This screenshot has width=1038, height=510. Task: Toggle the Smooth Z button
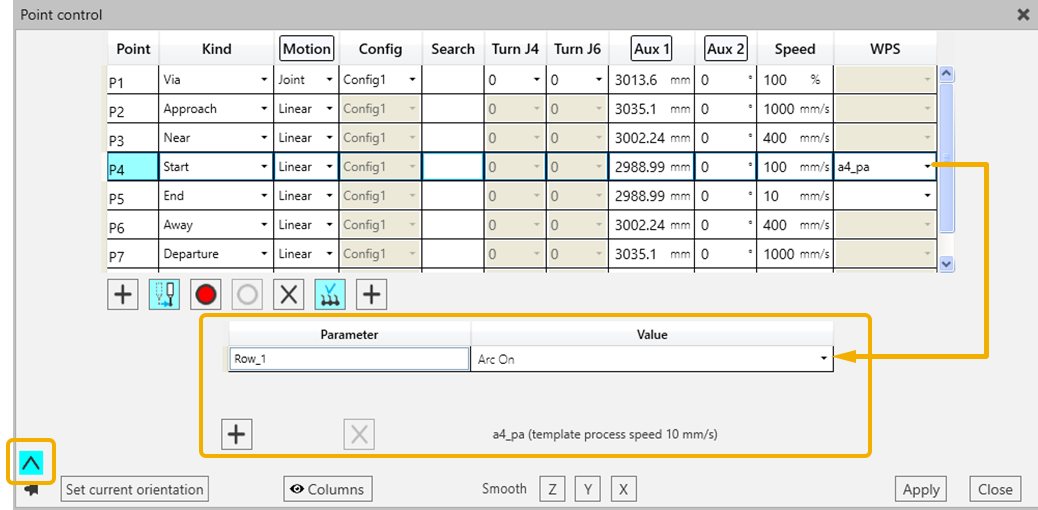tap(552, 489)
